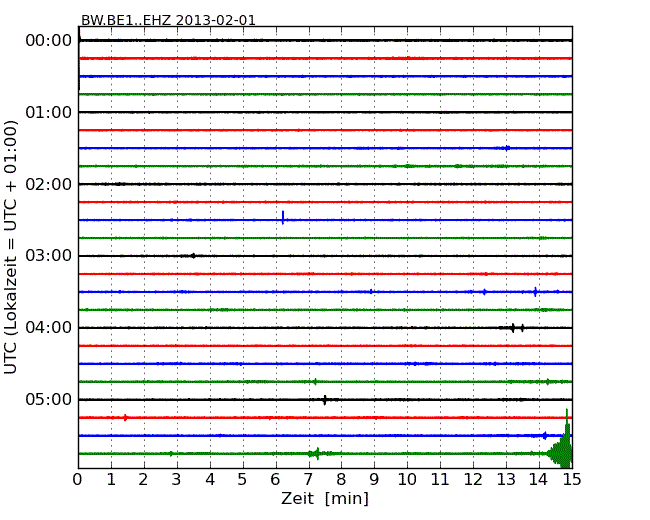The height and width of the screenshot is (520, 650).
Task: Click x-axis tick label 14
Action: click(538, 480)
